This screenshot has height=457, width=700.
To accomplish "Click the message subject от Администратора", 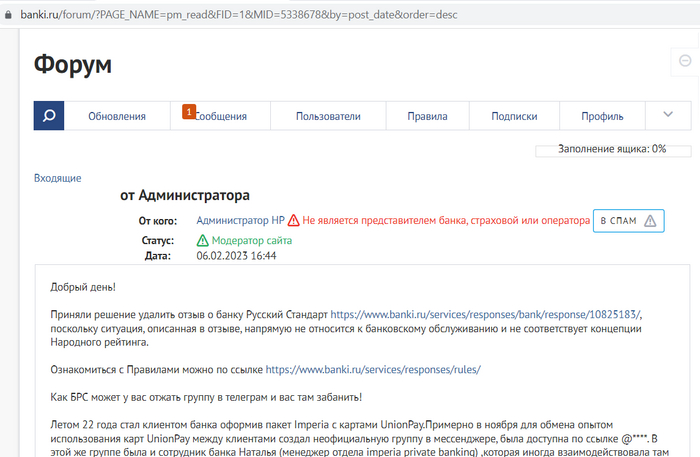I will click(185, 195).
